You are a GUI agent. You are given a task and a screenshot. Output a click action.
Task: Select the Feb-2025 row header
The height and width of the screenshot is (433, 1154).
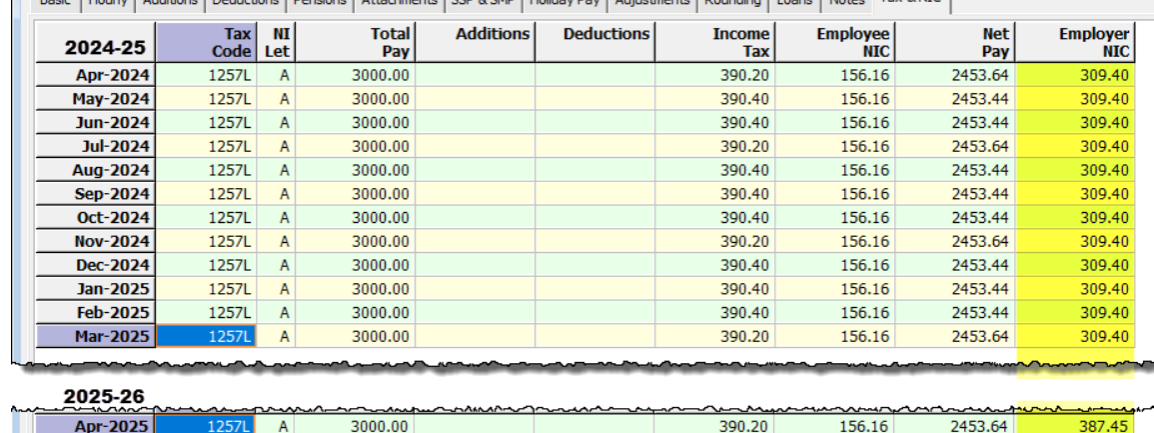96,312
